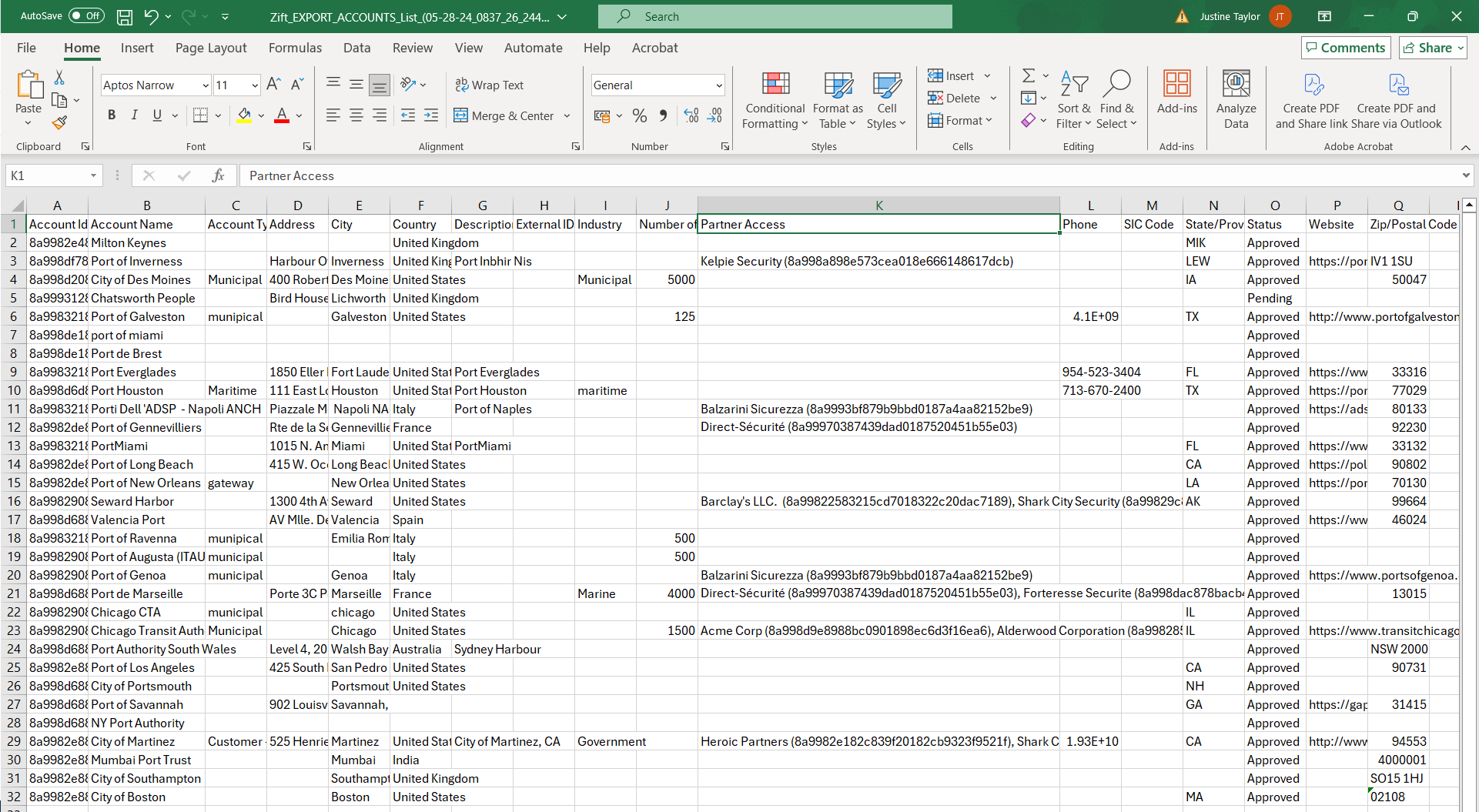
Task: Click the Insert Function fx icon
Action: (x=219, y=175)
